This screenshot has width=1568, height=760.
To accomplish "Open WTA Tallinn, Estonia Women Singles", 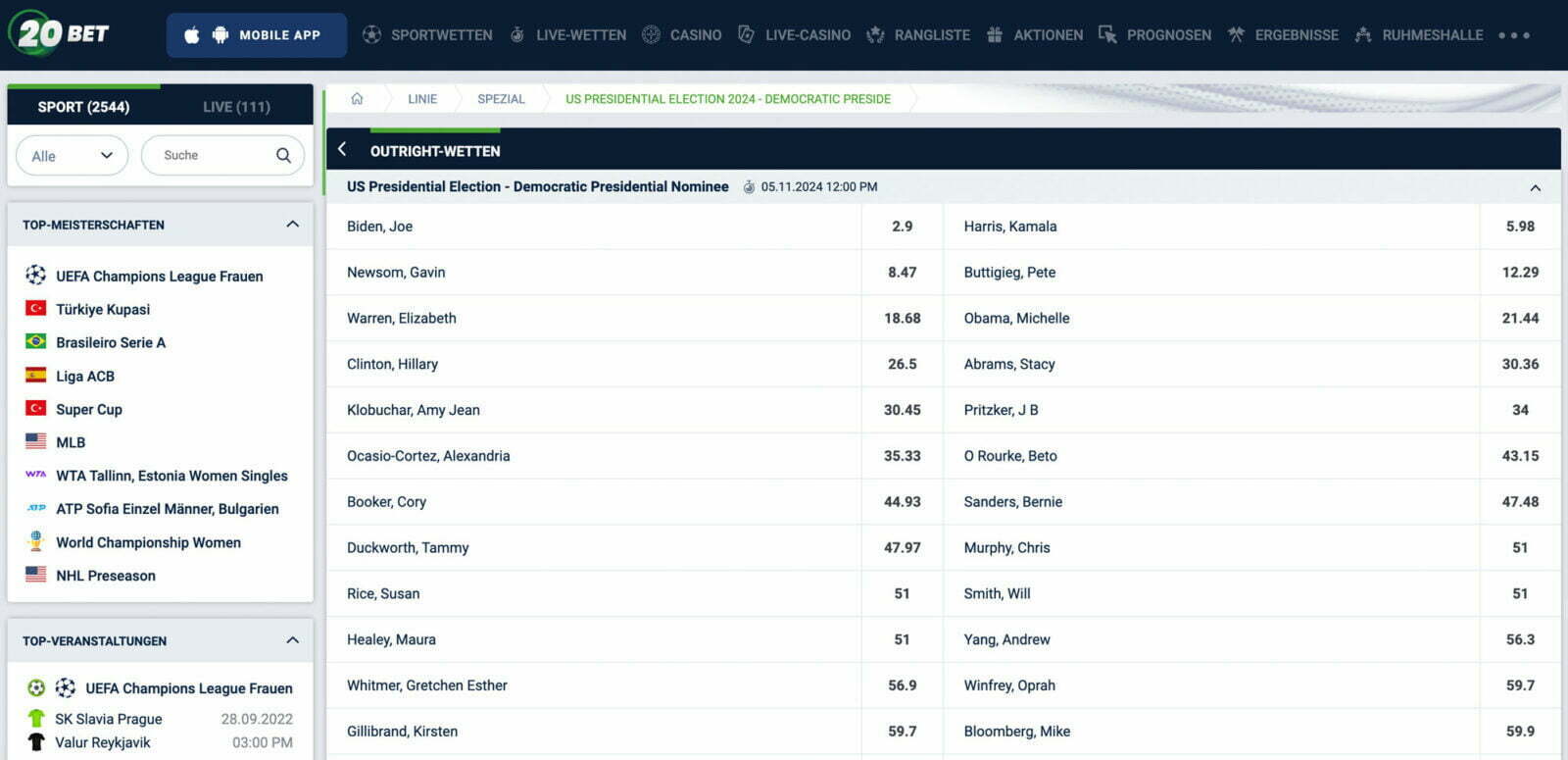I will point(171,476).
